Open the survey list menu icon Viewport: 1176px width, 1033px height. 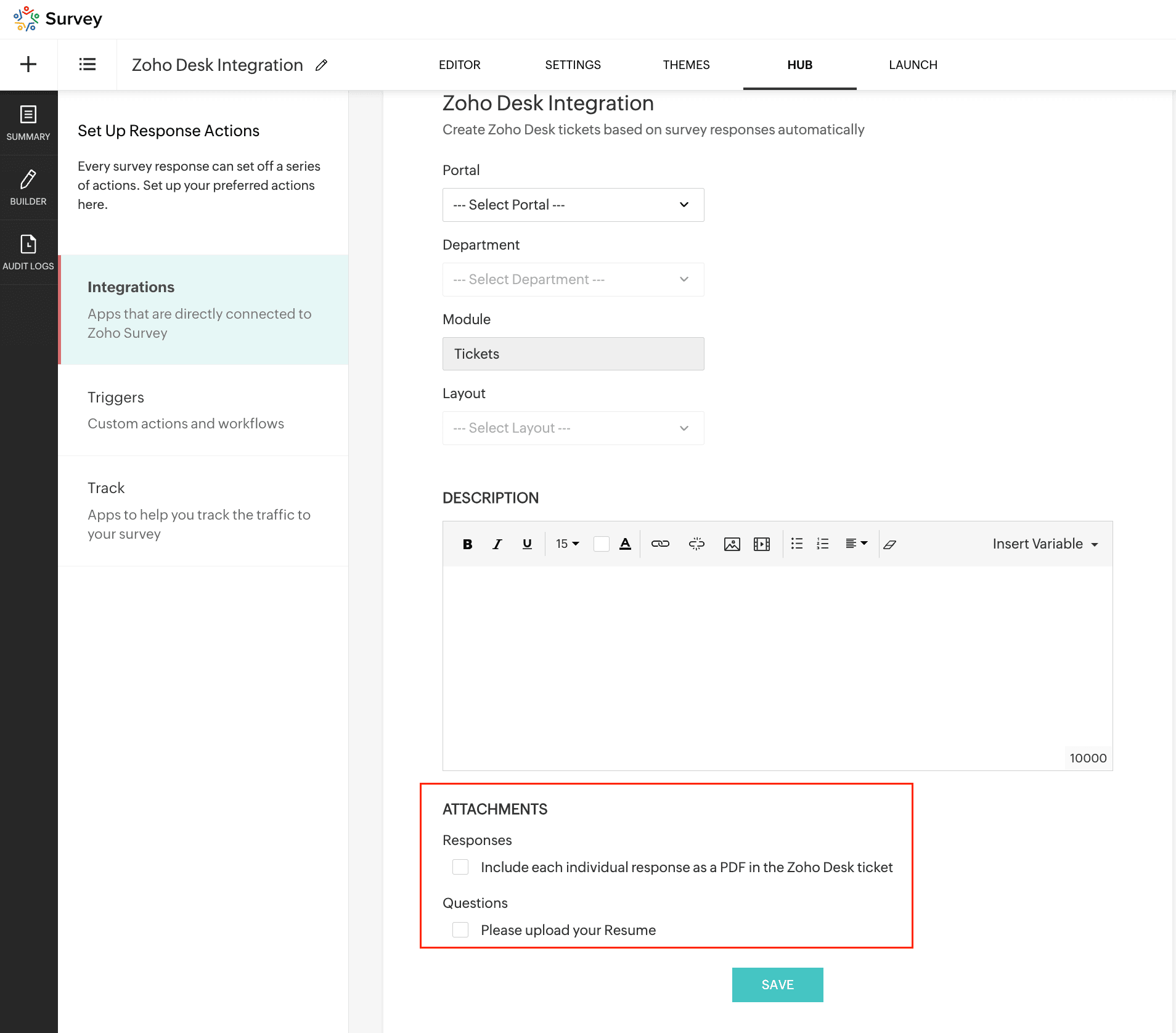click(x=88, y=64)
